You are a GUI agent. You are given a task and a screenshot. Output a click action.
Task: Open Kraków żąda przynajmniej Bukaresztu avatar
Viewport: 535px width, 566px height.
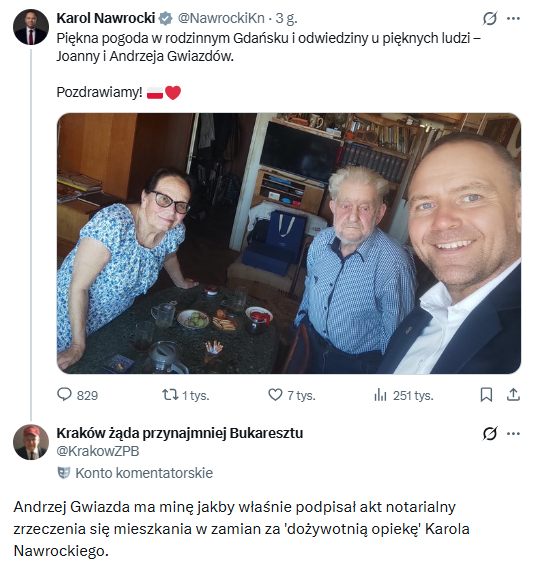pyautogui.click(x=31, y=442)
